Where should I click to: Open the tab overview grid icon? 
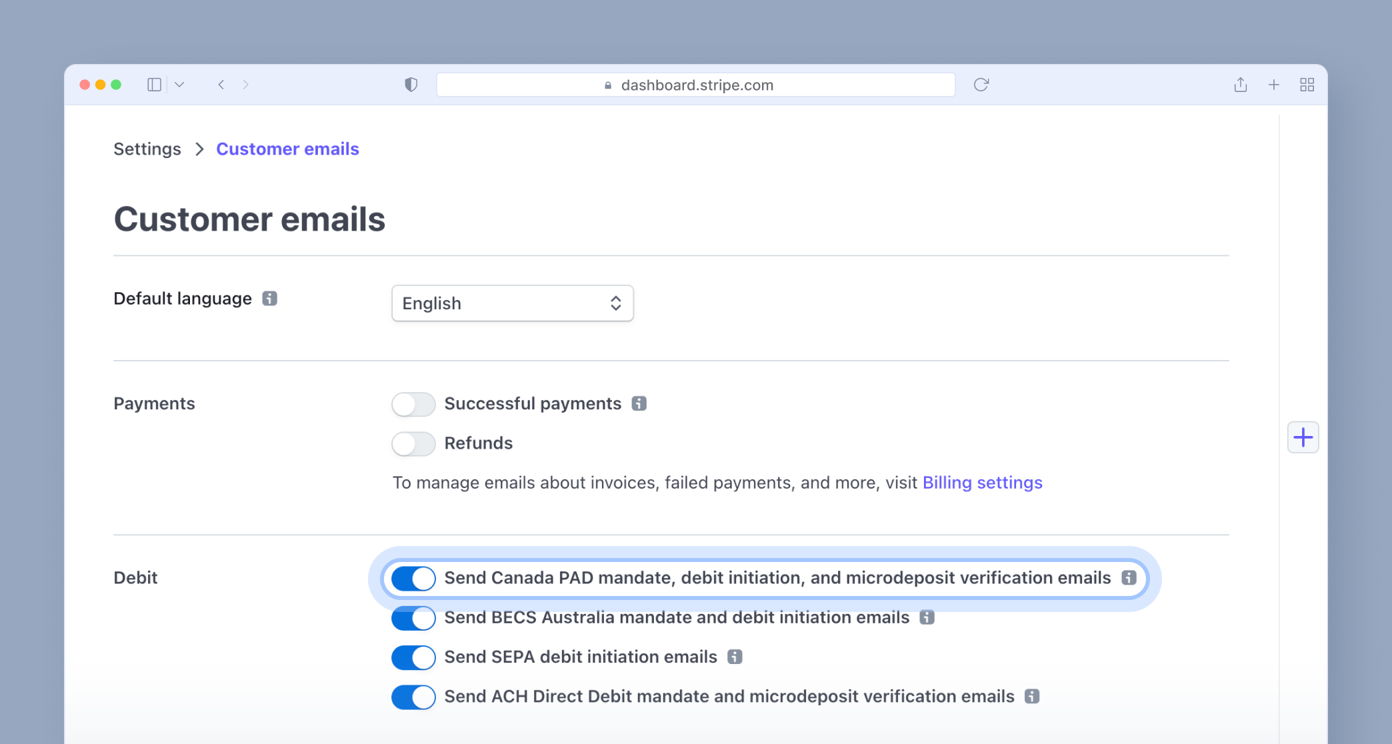1307,84
